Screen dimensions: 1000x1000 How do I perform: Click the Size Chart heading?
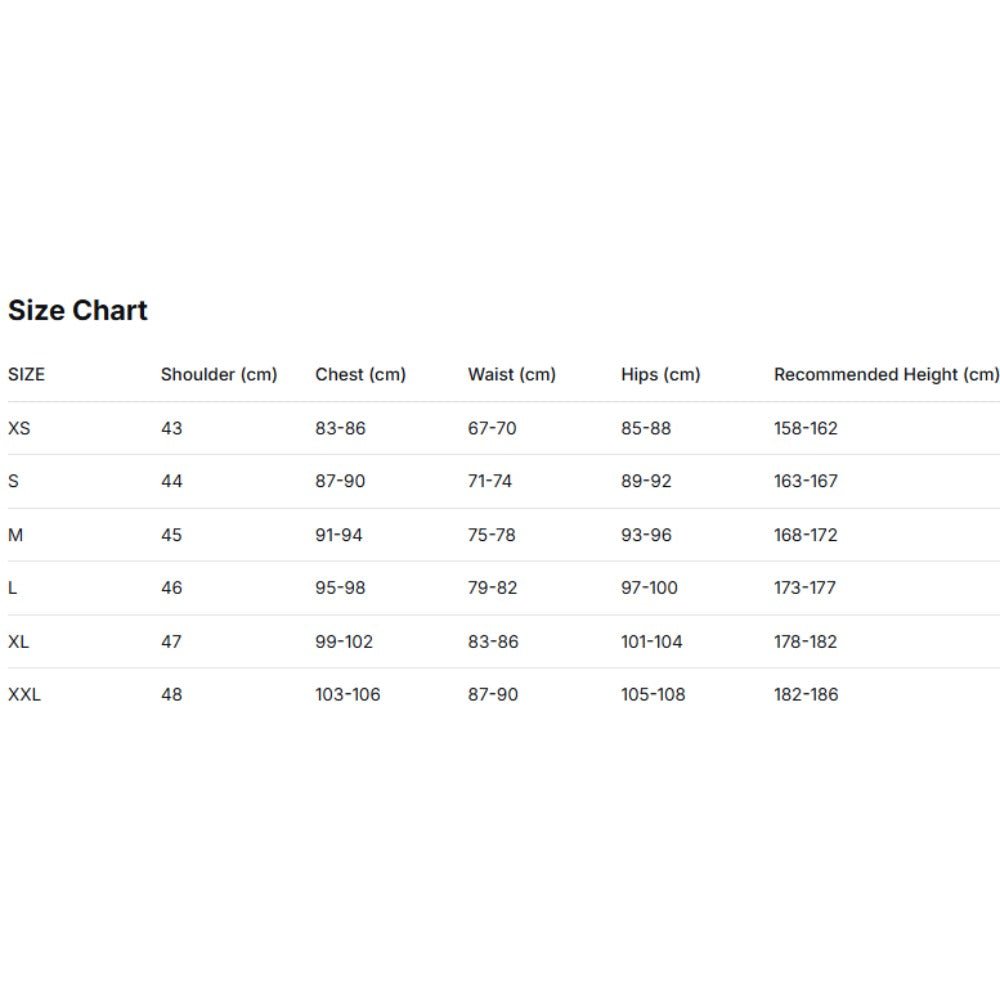[78, 311]
